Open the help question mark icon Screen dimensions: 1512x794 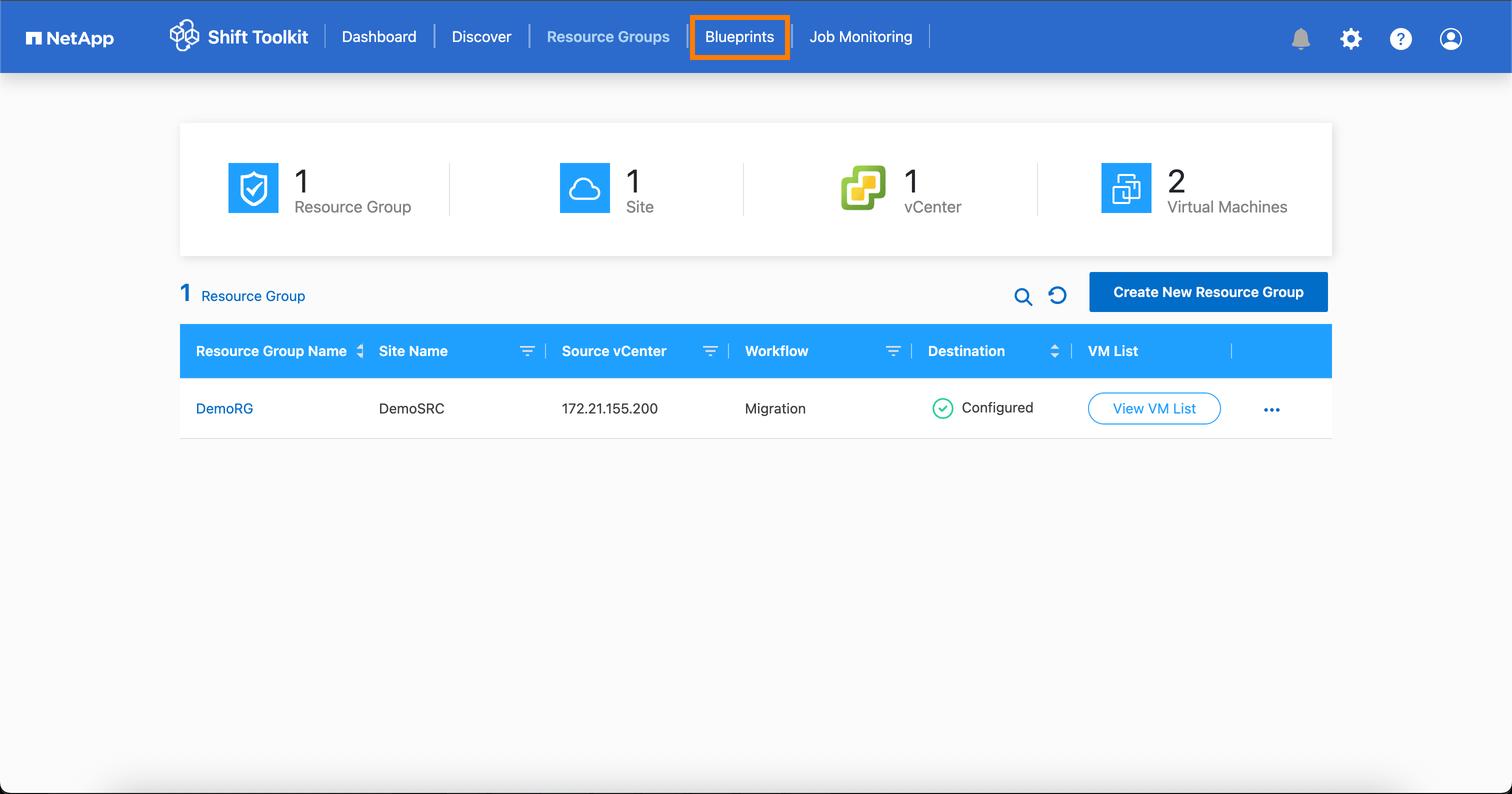click(x=1400, y=38)
